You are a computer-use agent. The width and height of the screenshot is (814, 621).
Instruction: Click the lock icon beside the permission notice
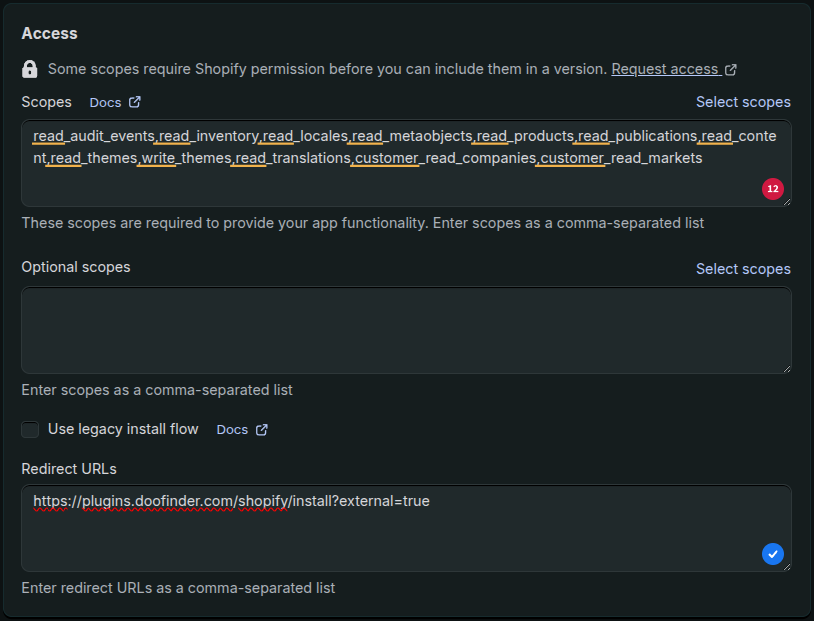28,69
